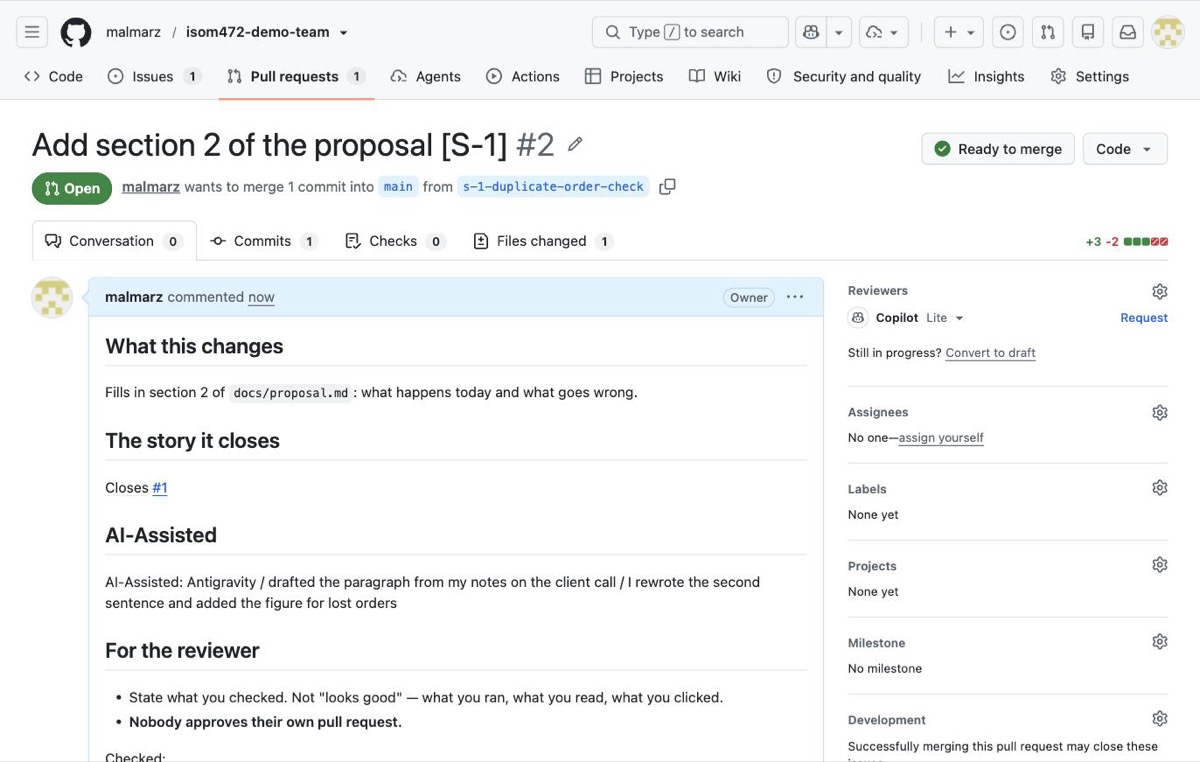Open the Development gear settings
Viewport: 1200px width, 762px height.
pyautogui.click(x=1159, y=719)
